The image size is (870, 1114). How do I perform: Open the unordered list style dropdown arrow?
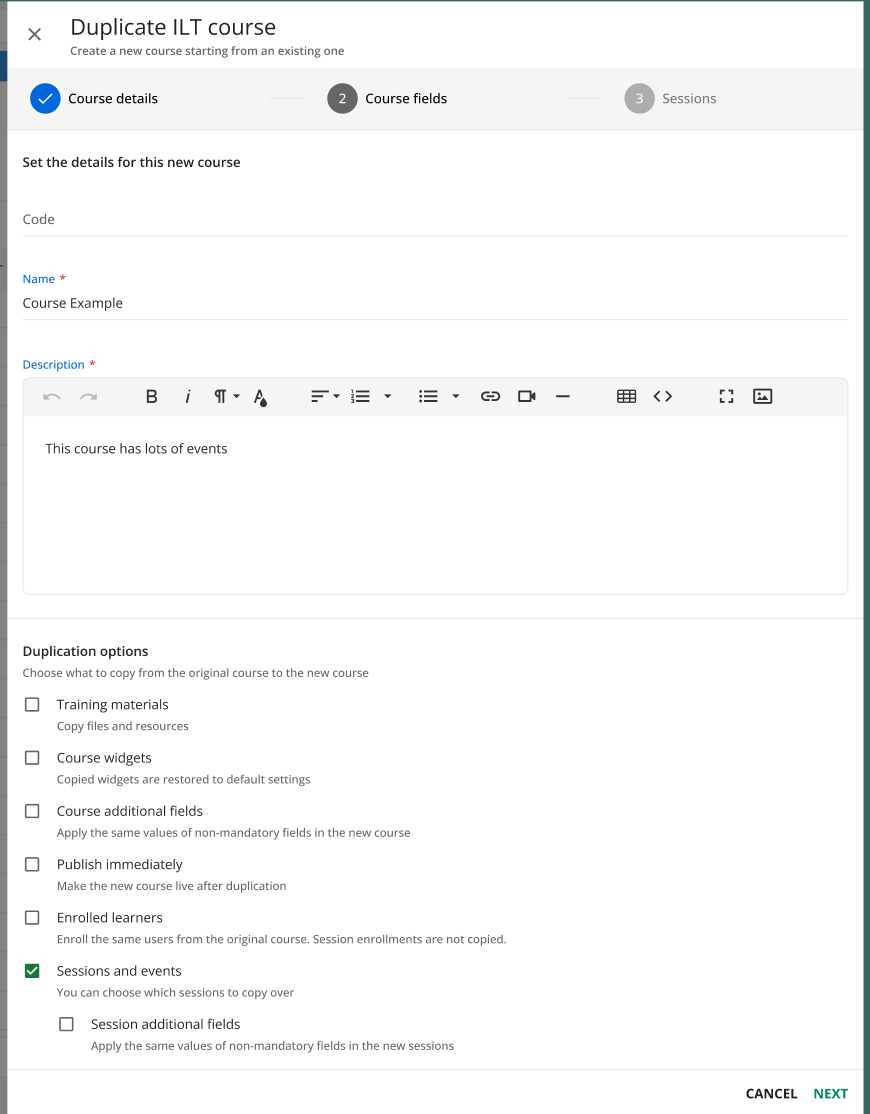pos(456,396)
